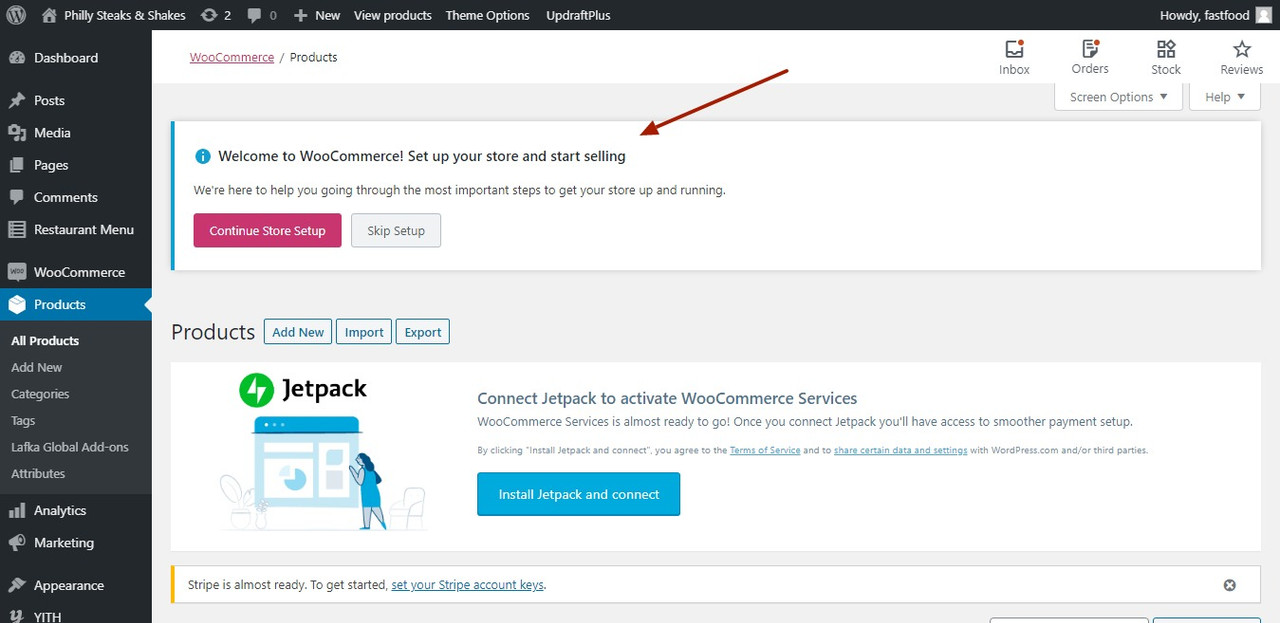Screen dimensions: 1280x623
Task: Click the Dashboard gauge icon in sidebar
Action: pos(17,58)
